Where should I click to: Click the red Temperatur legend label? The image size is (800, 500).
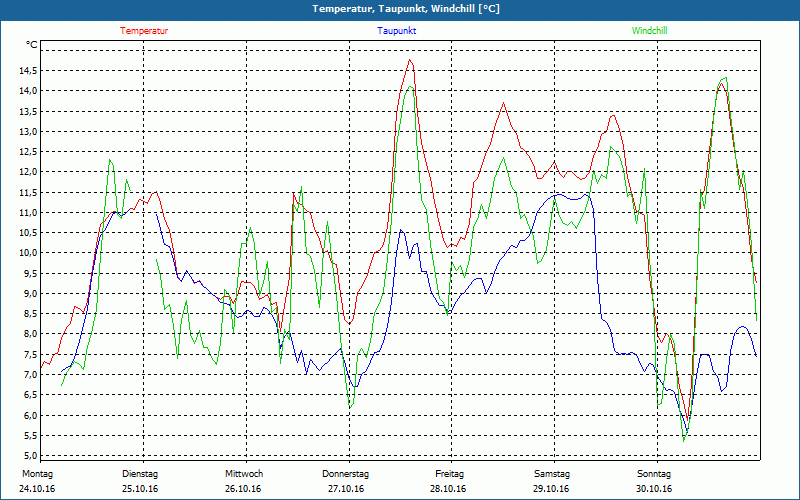(144, 31)
